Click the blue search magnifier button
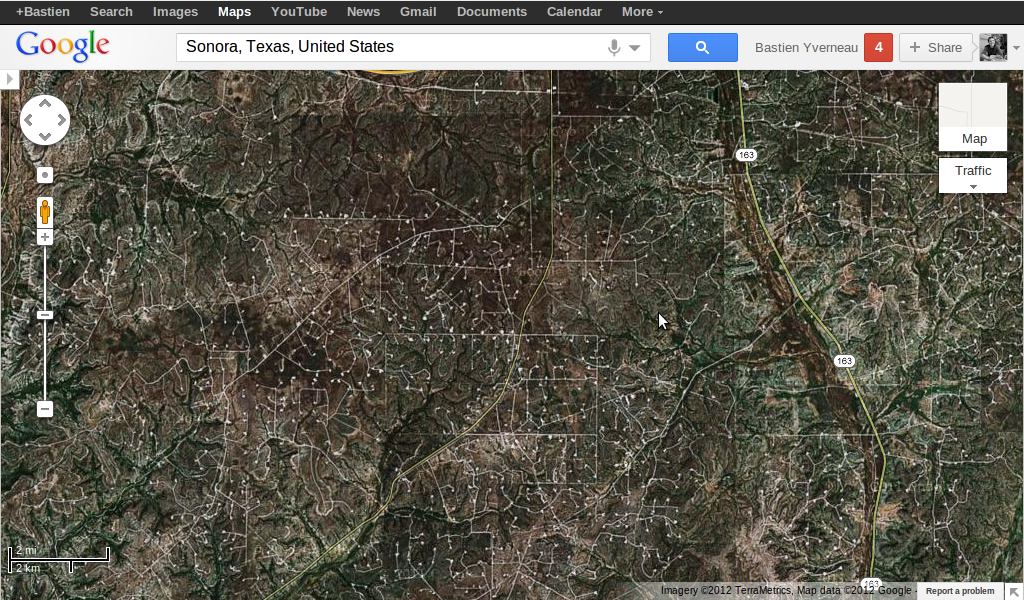Screen dimensions: 1024x600 click(x=702, y=47)
